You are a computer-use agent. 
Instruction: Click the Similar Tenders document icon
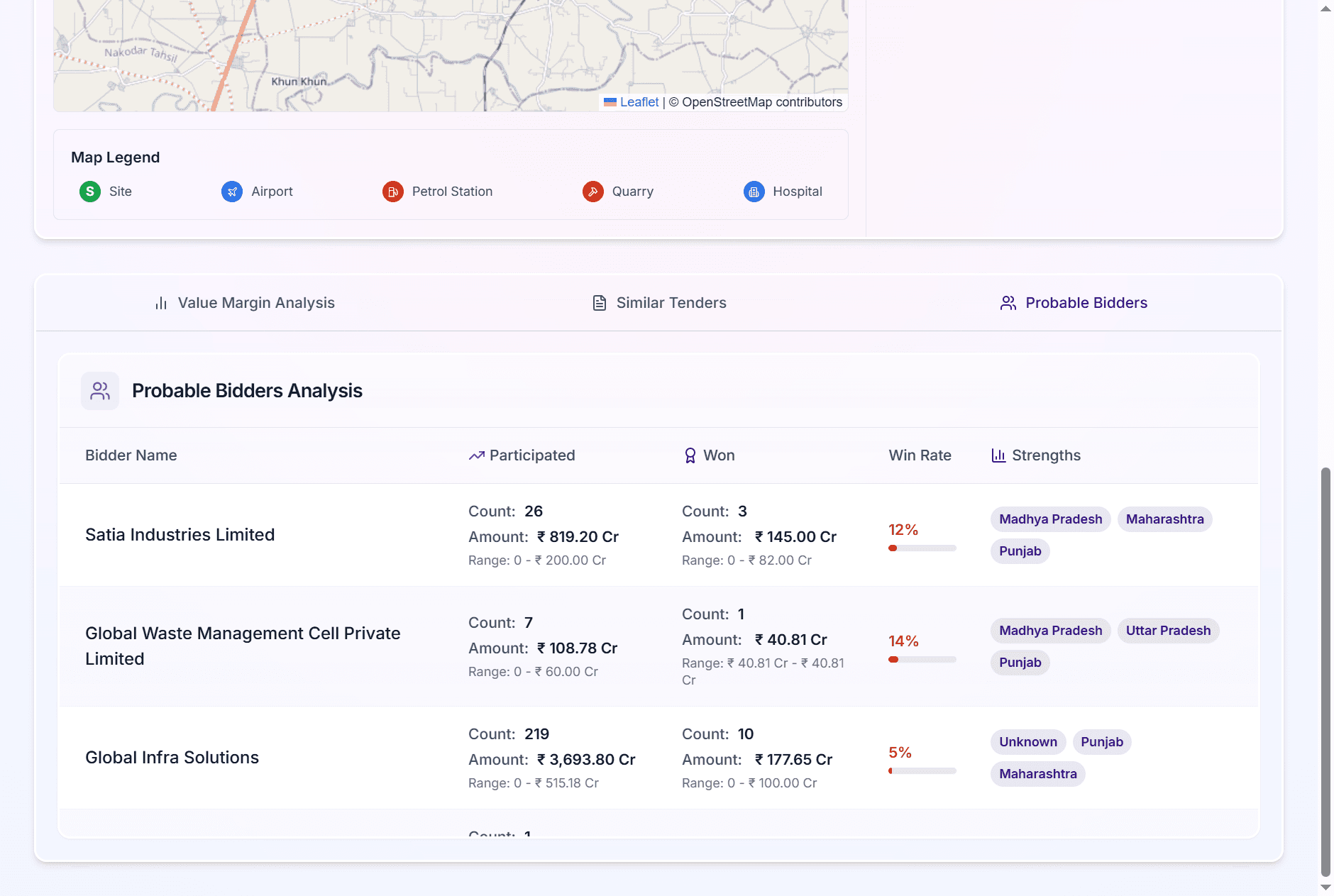tap(600, 303)
